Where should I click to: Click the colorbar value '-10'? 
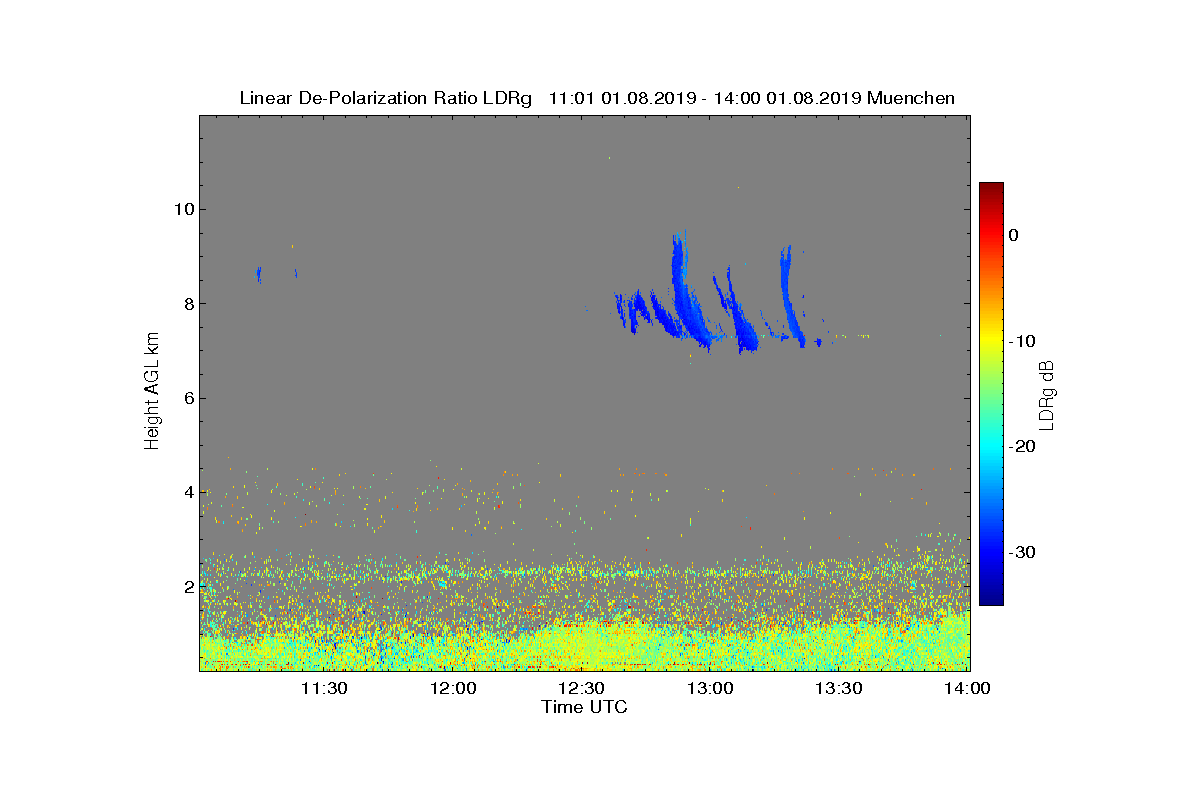point(1021,341)
